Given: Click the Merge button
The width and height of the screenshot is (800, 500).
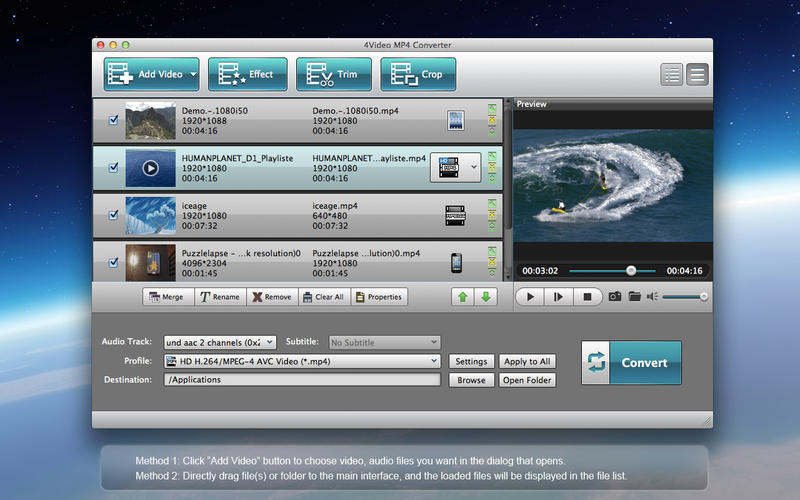Looking at the screenshot, I should 166,296.
